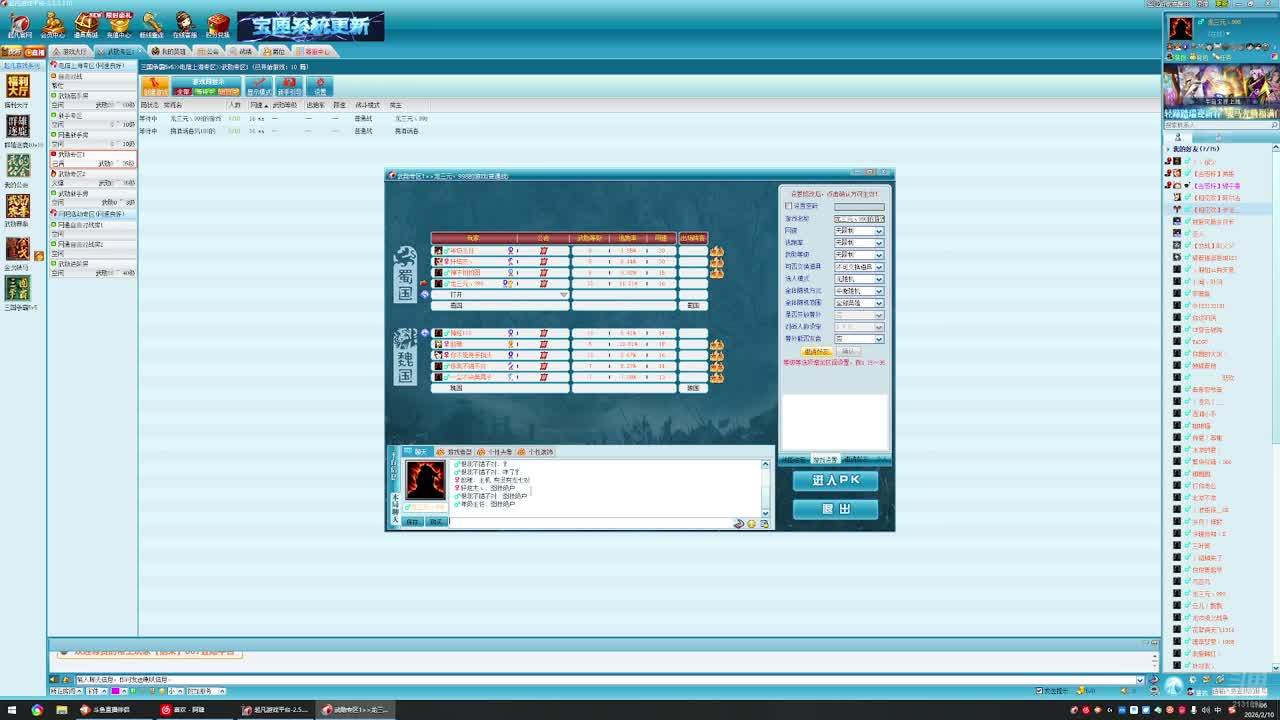Select the 等待中 green filter toggle
This screenshot has width=1280, height=720.
tap(206, 91)
